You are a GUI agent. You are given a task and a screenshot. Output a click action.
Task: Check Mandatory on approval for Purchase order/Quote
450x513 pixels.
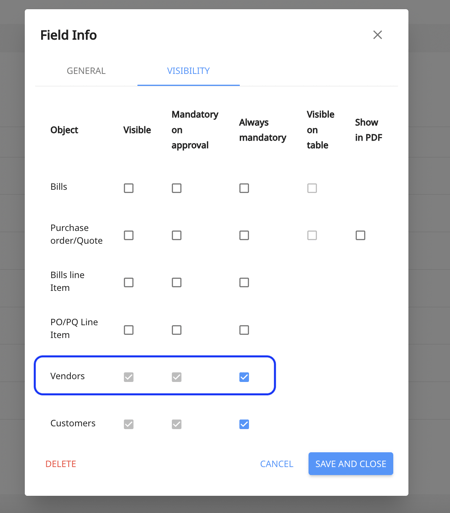[177, 235]
